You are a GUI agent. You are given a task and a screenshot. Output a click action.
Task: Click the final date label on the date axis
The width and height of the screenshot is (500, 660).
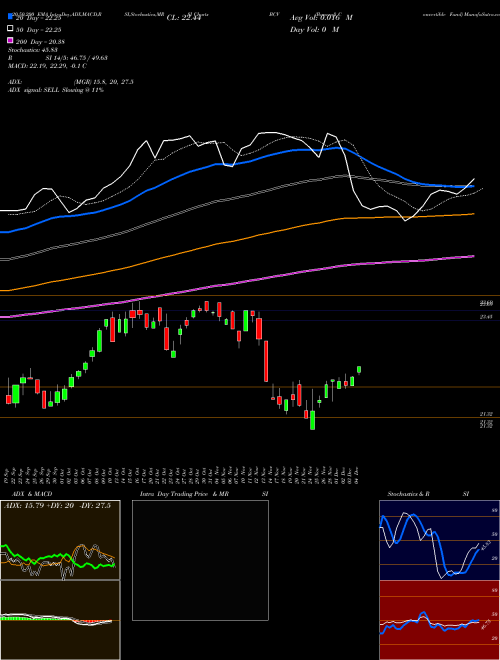pos(358,474)
